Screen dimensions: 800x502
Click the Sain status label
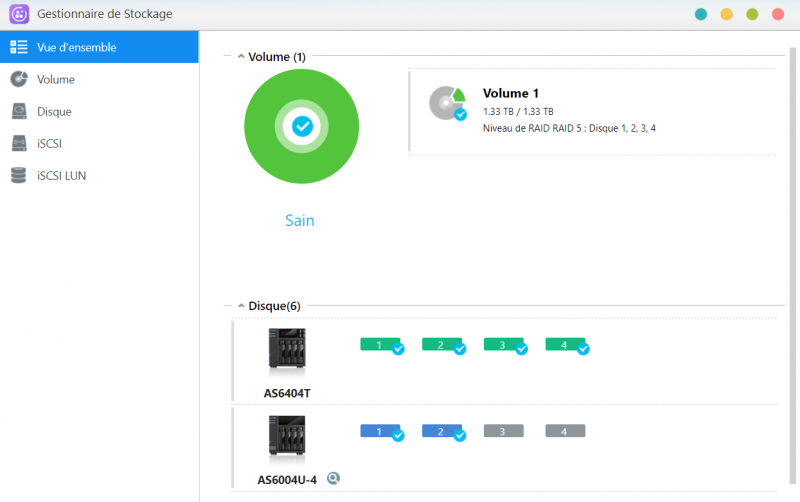point(299,220)
